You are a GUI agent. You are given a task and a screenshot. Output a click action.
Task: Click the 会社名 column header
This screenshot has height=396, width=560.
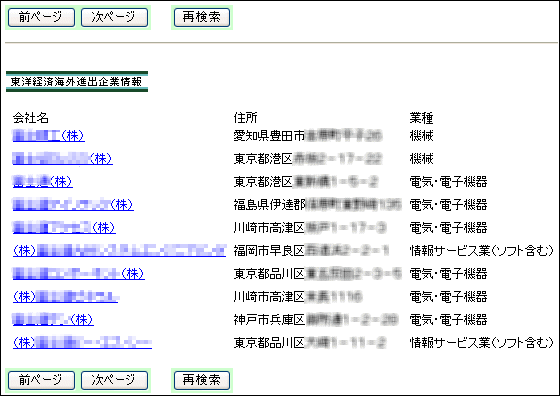[31, 117]
